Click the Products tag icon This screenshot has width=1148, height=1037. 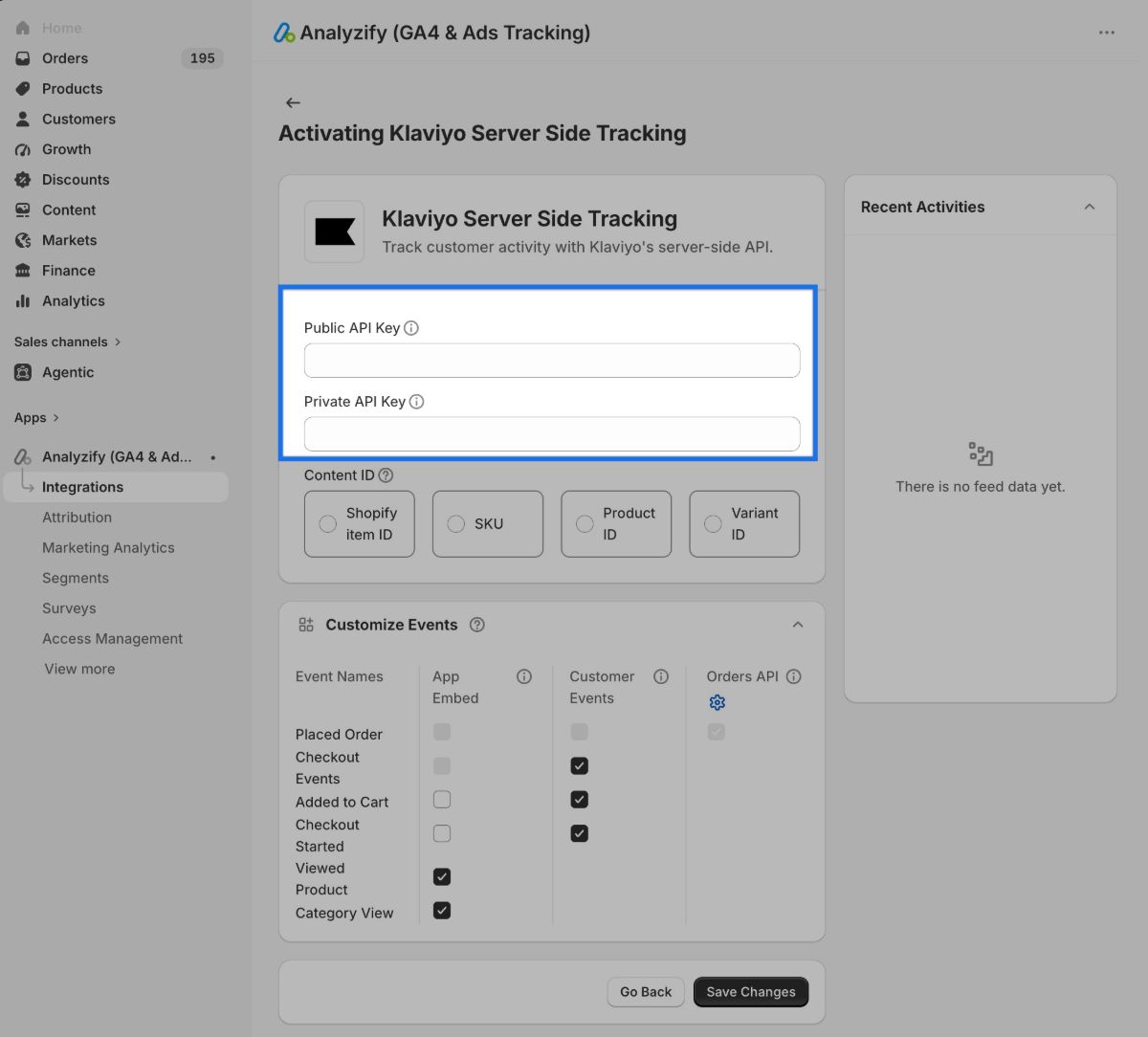[23, 89]
